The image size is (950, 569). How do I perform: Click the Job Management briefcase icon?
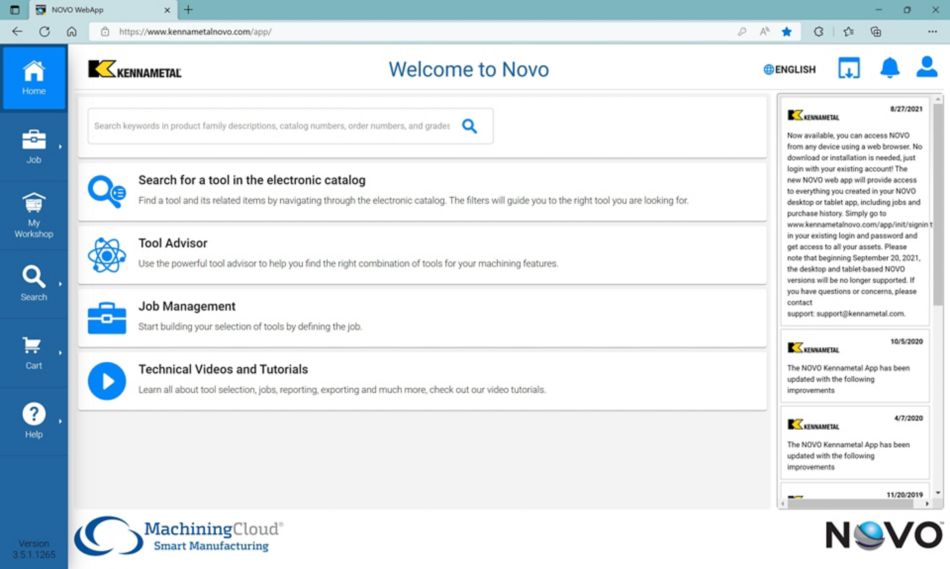click(x=107, y=318)
